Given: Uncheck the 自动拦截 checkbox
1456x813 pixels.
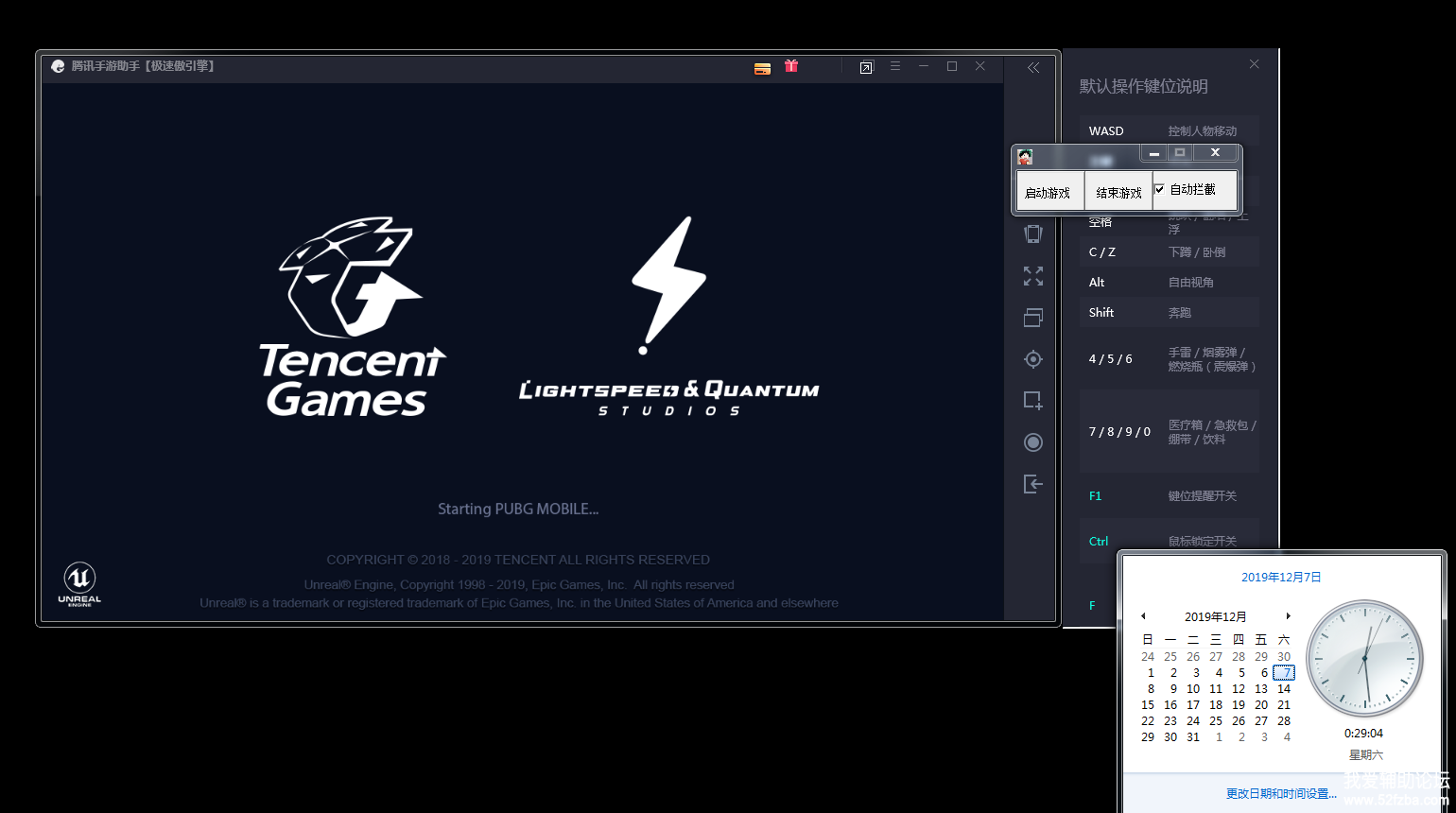Looking at the screenshot, I should pos(1160,189).
